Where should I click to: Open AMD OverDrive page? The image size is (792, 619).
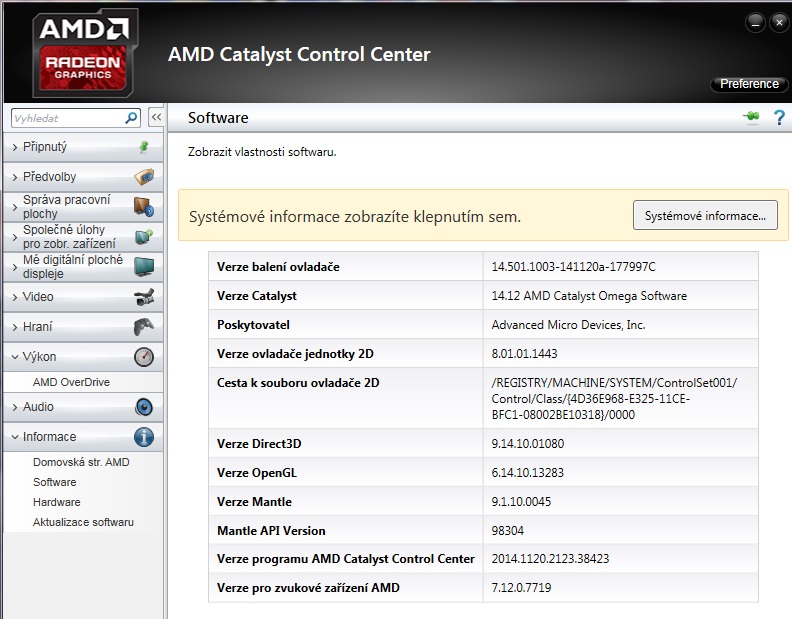tap(71, 382)
